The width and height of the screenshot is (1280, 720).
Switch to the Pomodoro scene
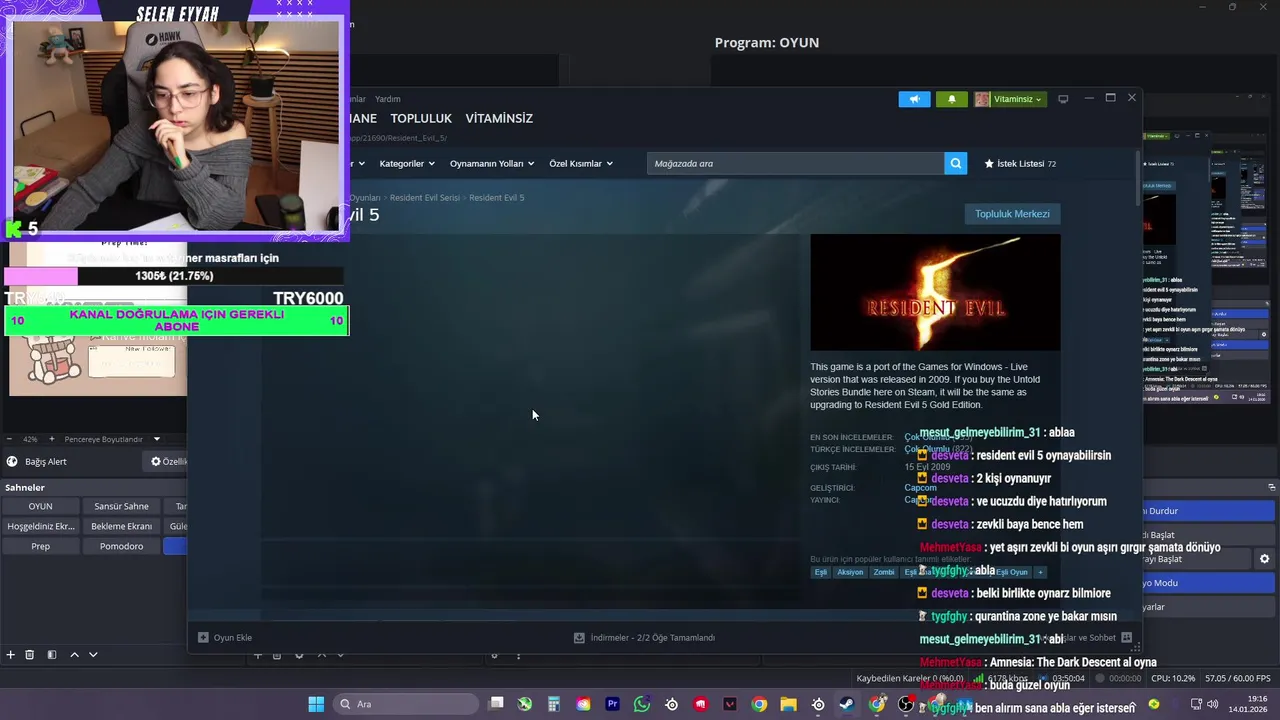click(121, 546)
